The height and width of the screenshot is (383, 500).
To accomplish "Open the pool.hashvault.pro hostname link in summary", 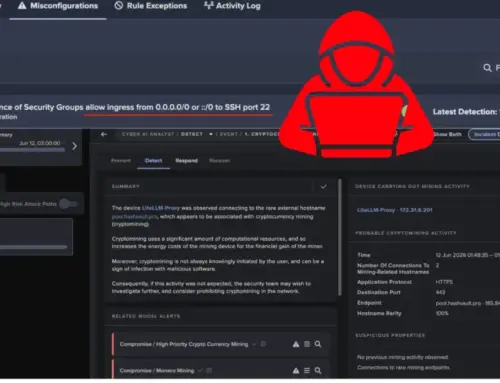I will coord(134,217).
